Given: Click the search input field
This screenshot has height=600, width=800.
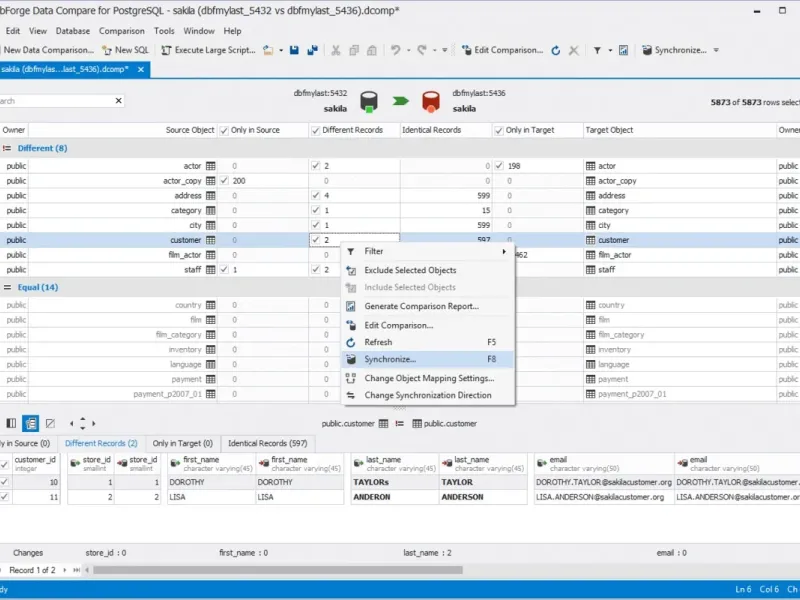Looking at the screenshot, I should click(55, 101).
